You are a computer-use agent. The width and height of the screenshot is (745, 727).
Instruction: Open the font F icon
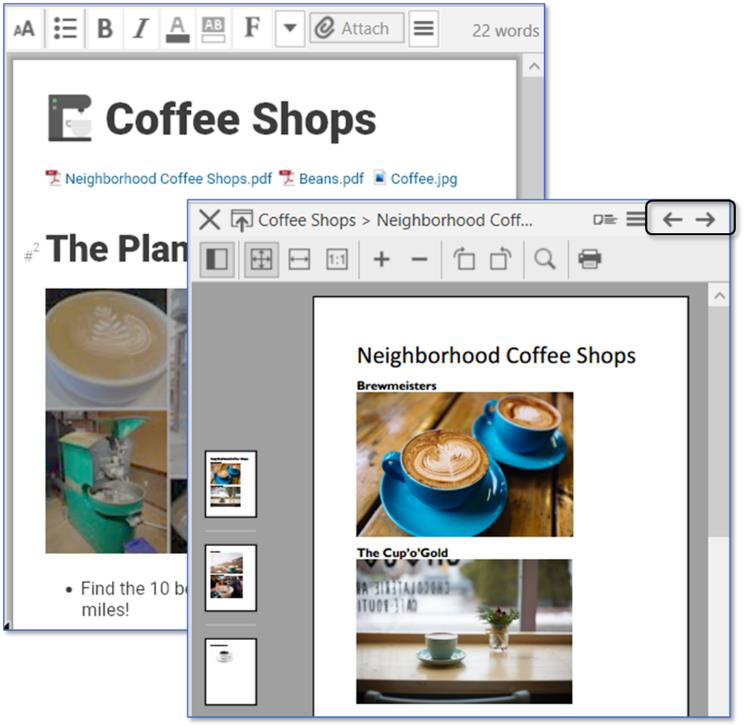click(252, 29)
